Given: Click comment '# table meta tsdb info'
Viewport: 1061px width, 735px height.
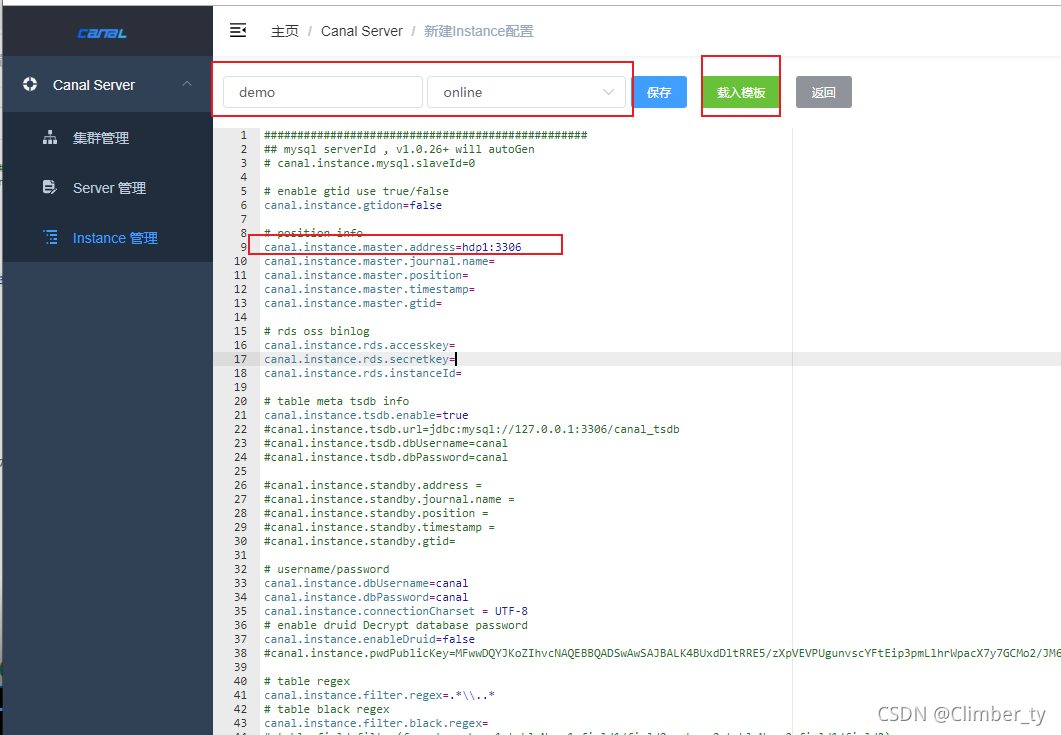Looking at the screenshot, I should (336, 401).
